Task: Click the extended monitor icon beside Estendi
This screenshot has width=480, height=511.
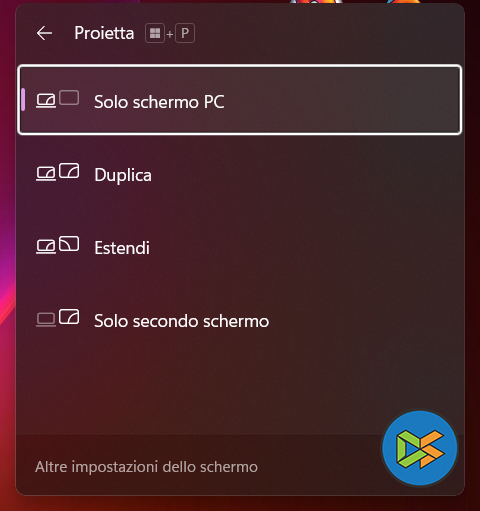Action: click(x=69, y=244)
